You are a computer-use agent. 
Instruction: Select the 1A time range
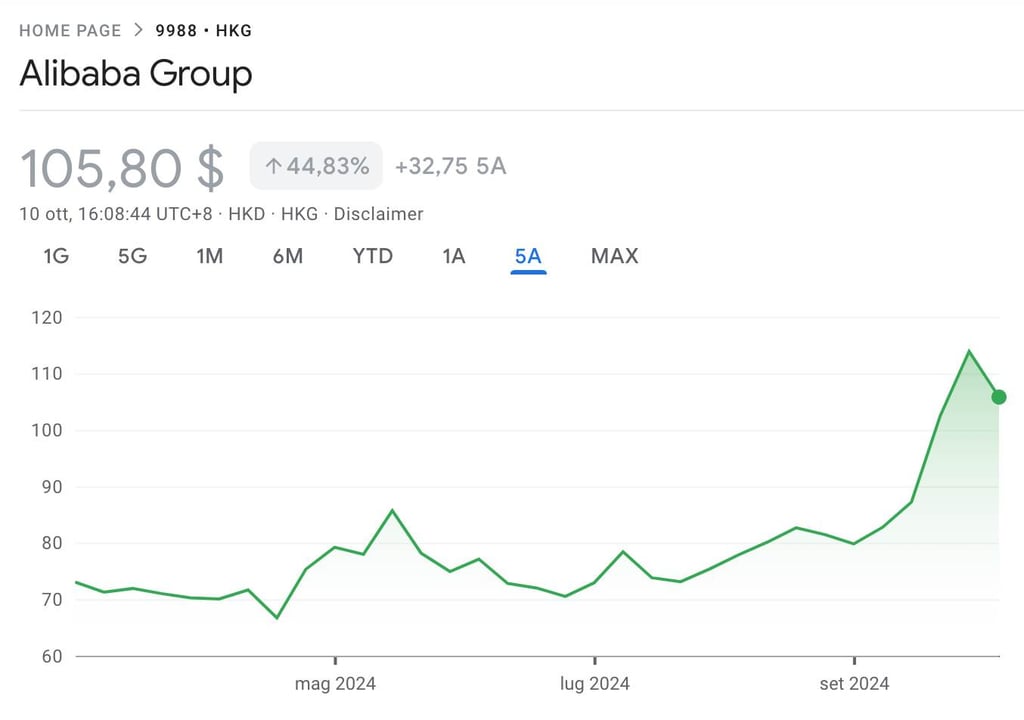click(x=453, y=256)
